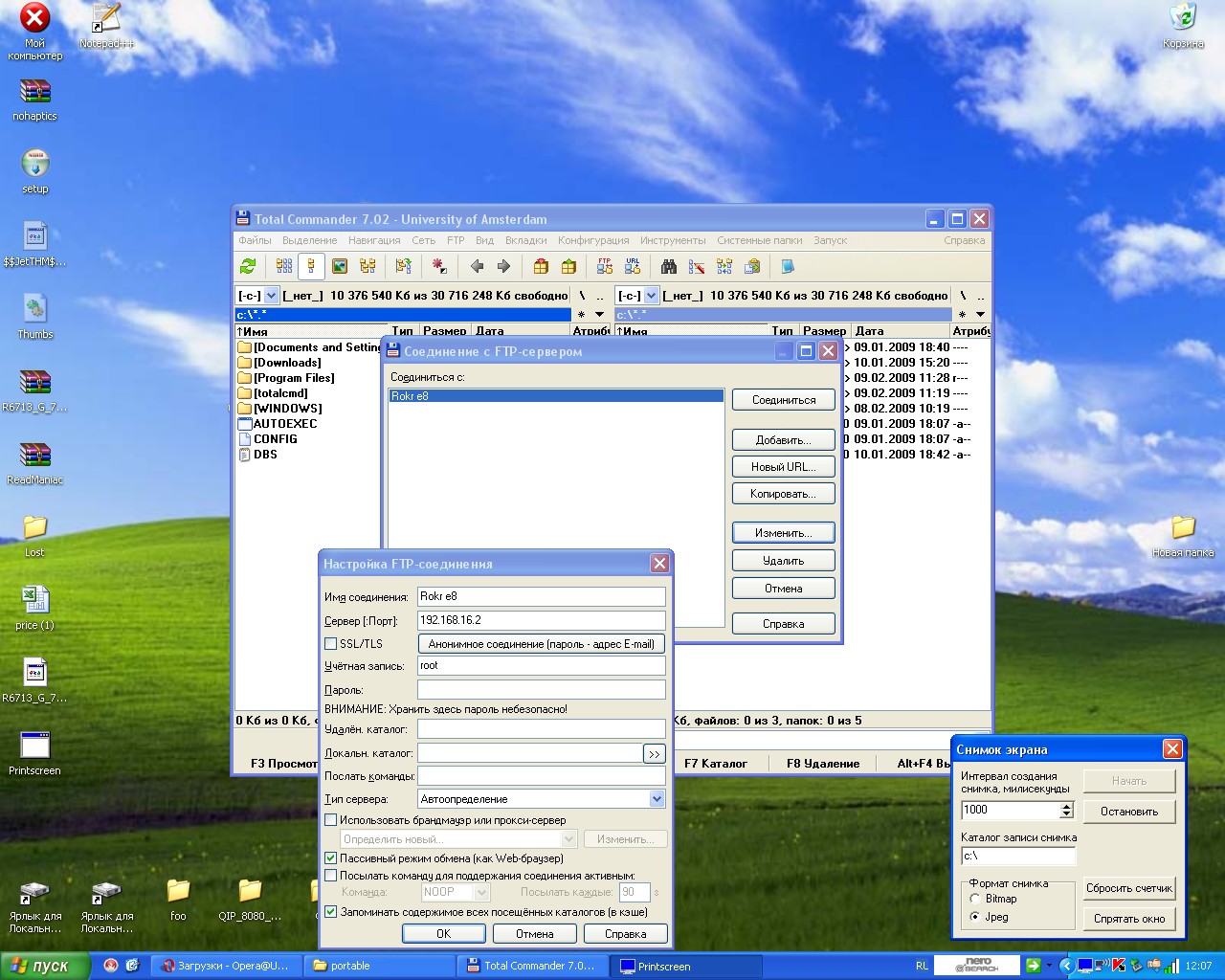This screenshot has width=1225, height=980.
Task: Click the Удалён. каталог input field
Action: [542, 729]
